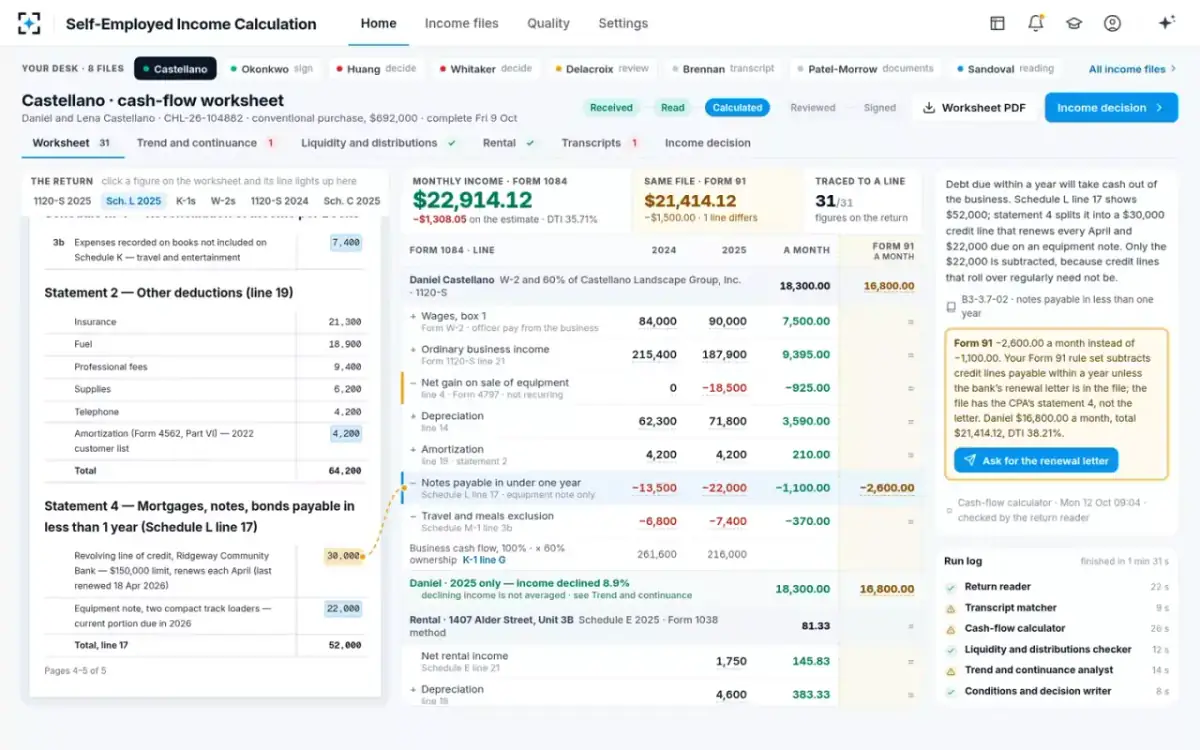Screen dimensions: 1200x750
Task: Select the K-1s return document tab
Action: [x=186, y=201]
